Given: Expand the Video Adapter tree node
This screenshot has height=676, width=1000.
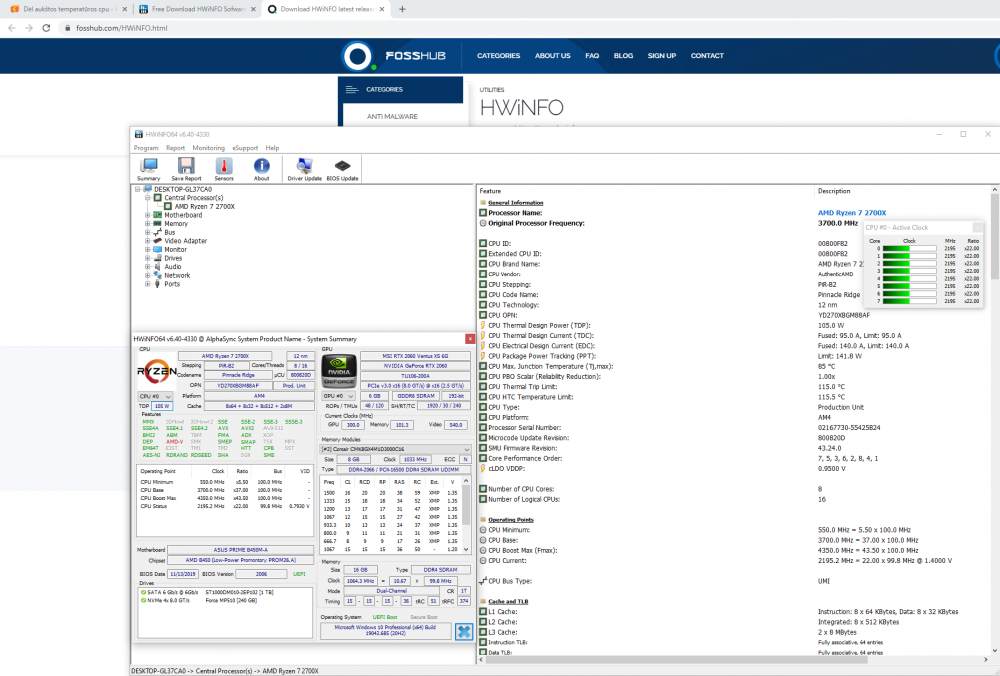Looking at the screenshot, I should pyautogui.click(x=148, y=241).
